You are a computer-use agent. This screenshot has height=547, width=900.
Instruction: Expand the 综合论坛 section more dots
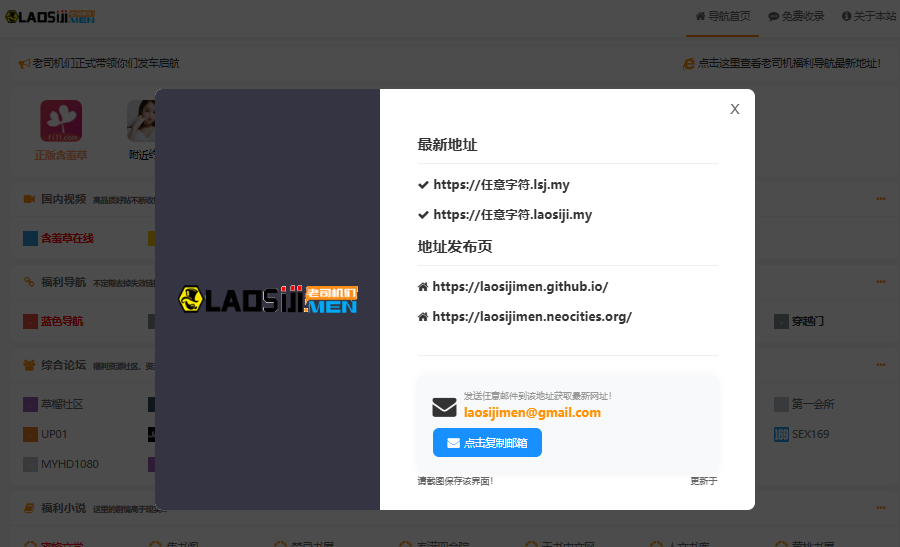pyautogui.click(x=881, y=365)
